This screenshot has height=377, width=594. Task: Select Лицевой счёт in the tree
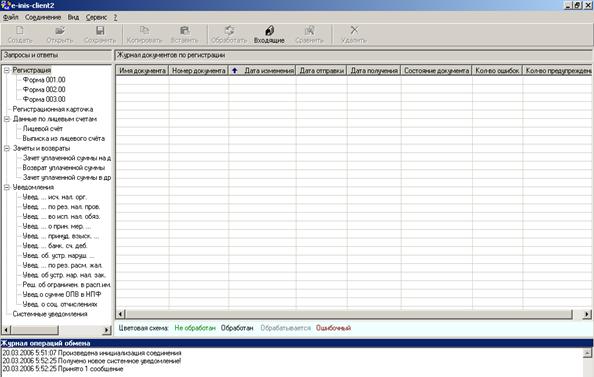[x=43, y=129]
